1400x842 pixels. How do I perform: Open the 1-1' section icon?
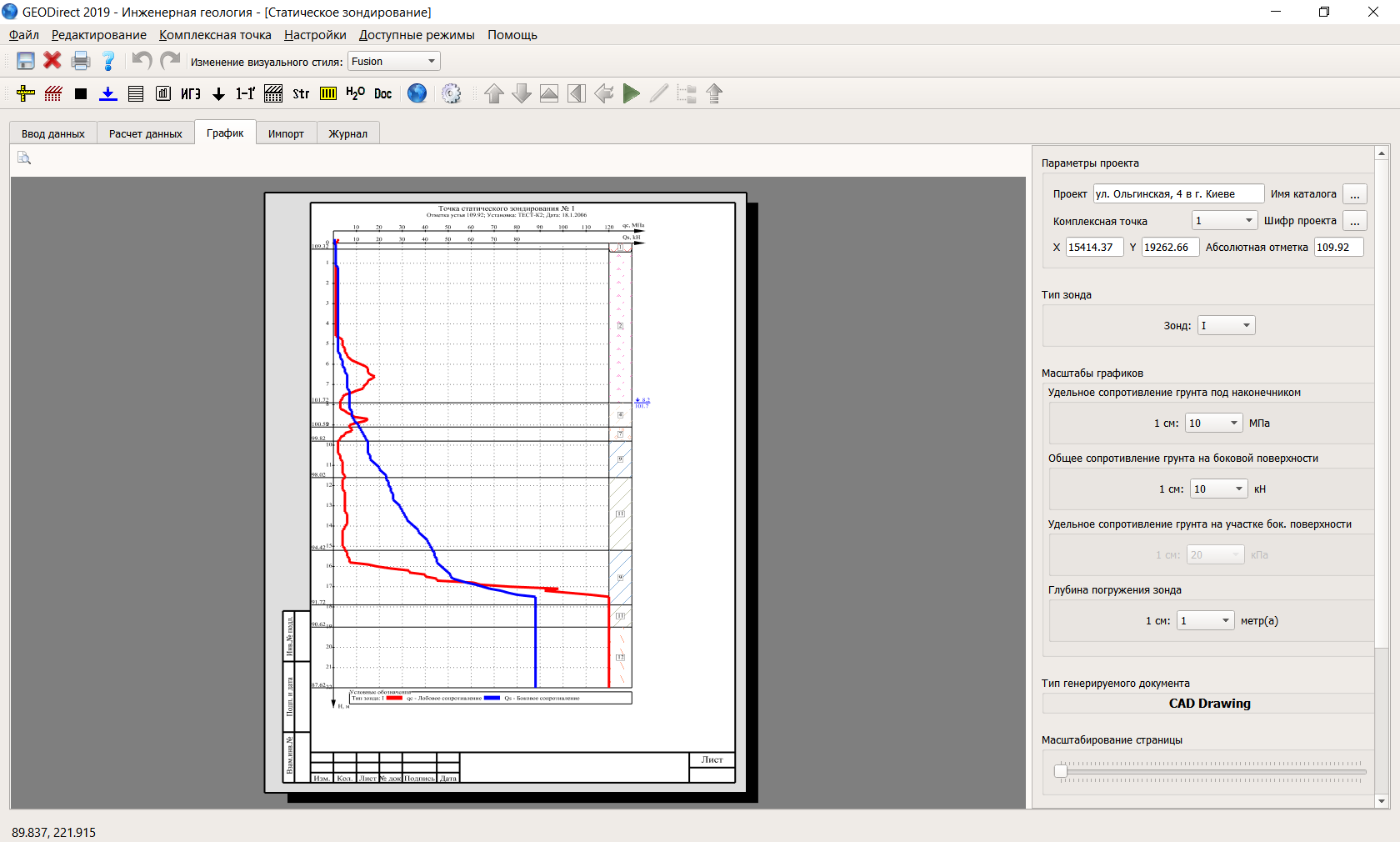click(x=246, y=93)
